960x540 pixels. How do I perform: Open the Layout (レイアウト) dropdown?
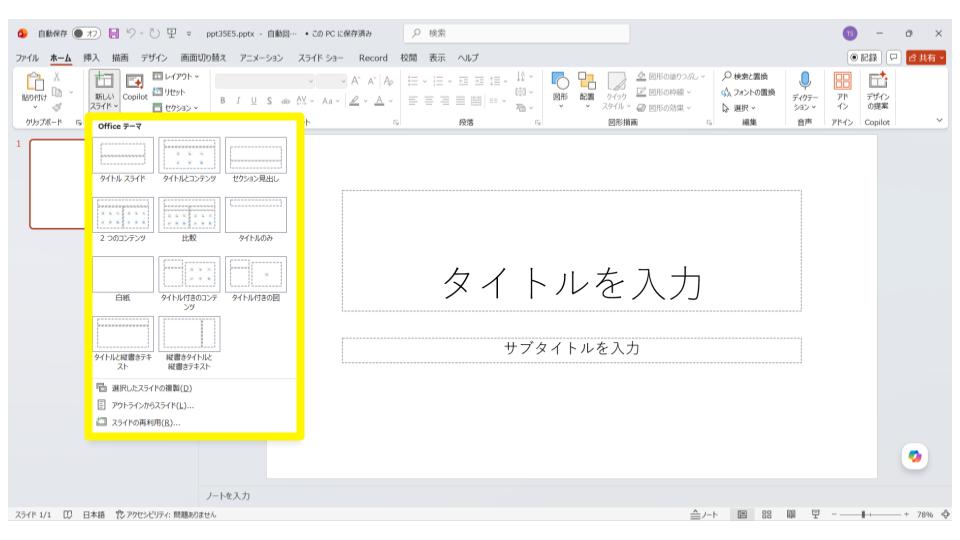[176, 76]
